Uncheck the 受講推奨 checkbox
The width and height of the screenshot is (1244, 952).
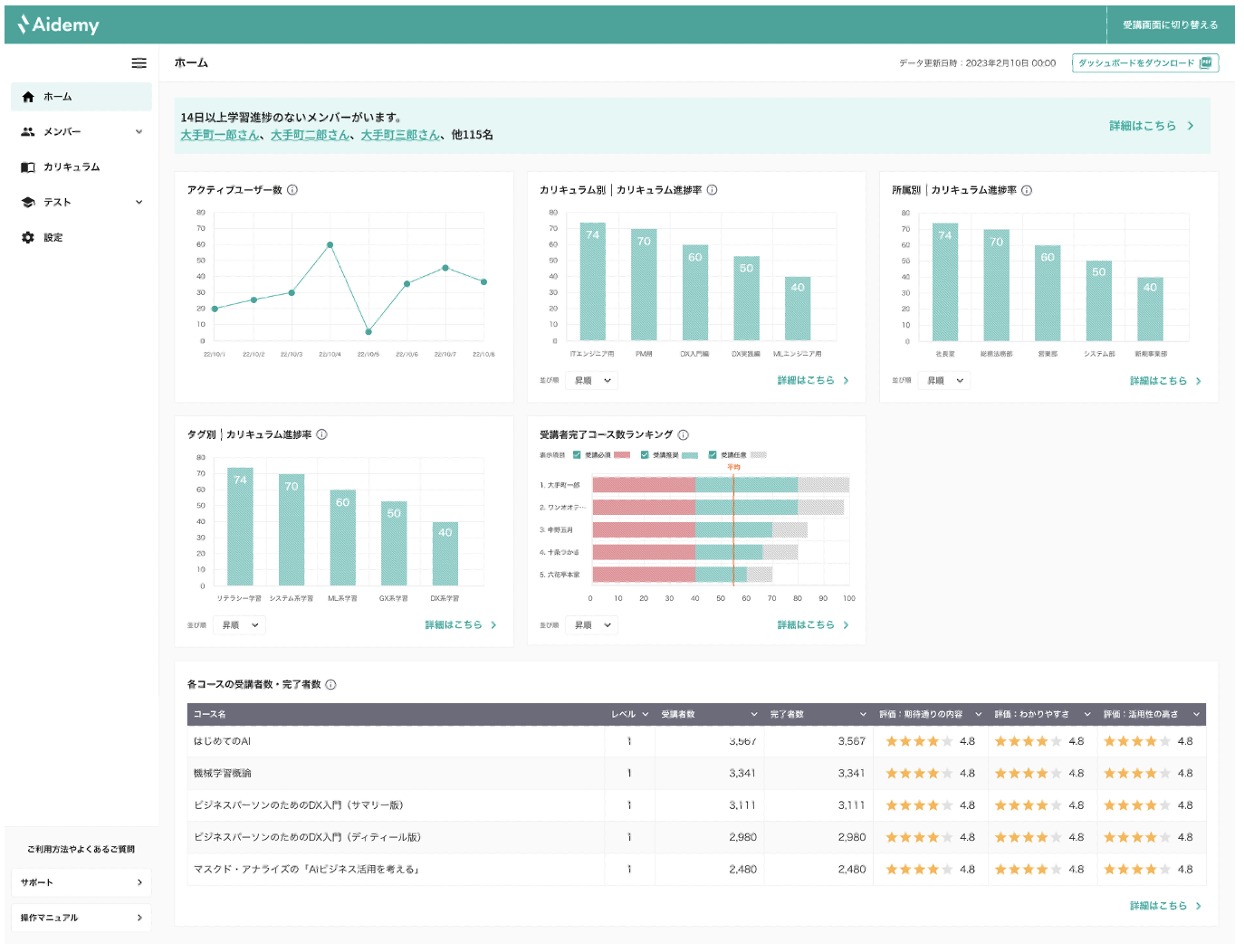[x=645, y=455]
